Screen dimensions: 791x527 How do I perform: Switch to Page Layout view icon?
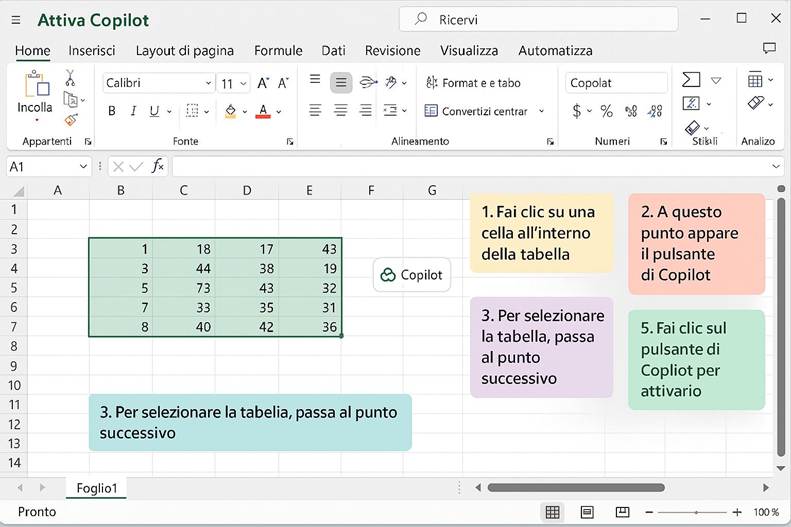point(587,512)
